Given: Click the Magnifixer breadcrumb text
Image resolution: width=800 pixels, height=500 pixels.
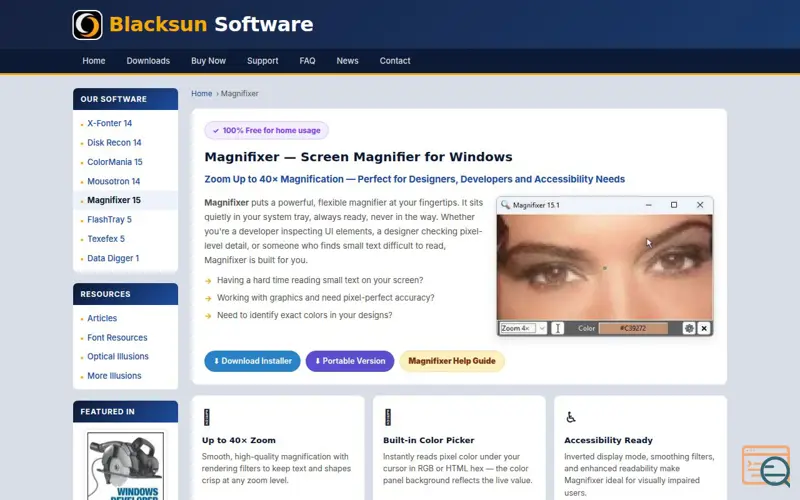Looking at the screenshot, I should (x=240, y=93).
